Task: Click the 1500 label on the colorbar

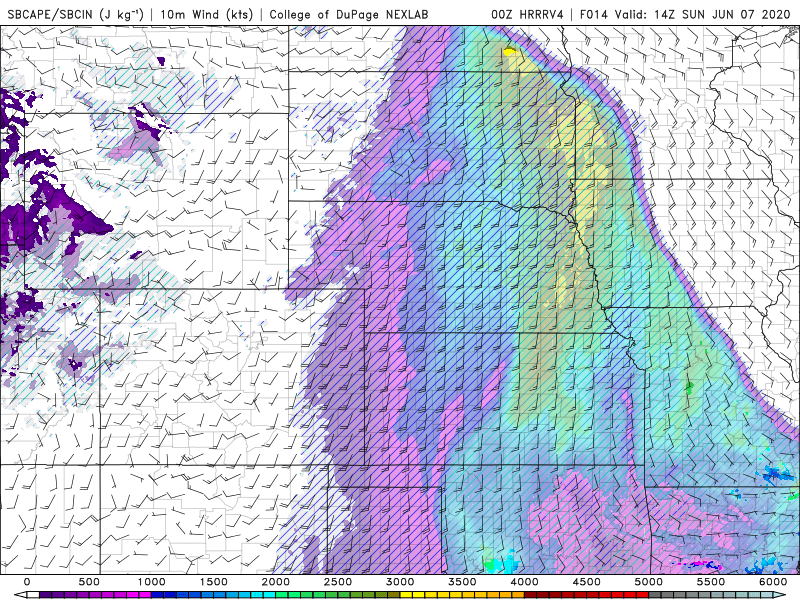Action: point(214,582)
